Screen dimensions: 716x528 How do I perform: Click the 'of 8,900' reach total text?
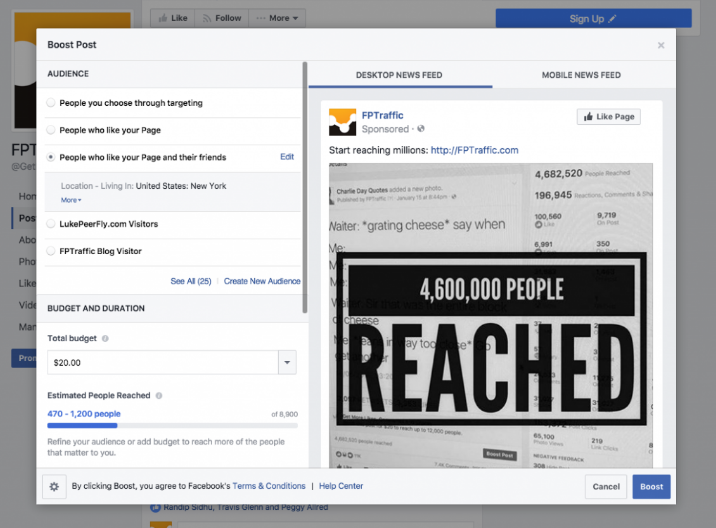click(284, 414)
